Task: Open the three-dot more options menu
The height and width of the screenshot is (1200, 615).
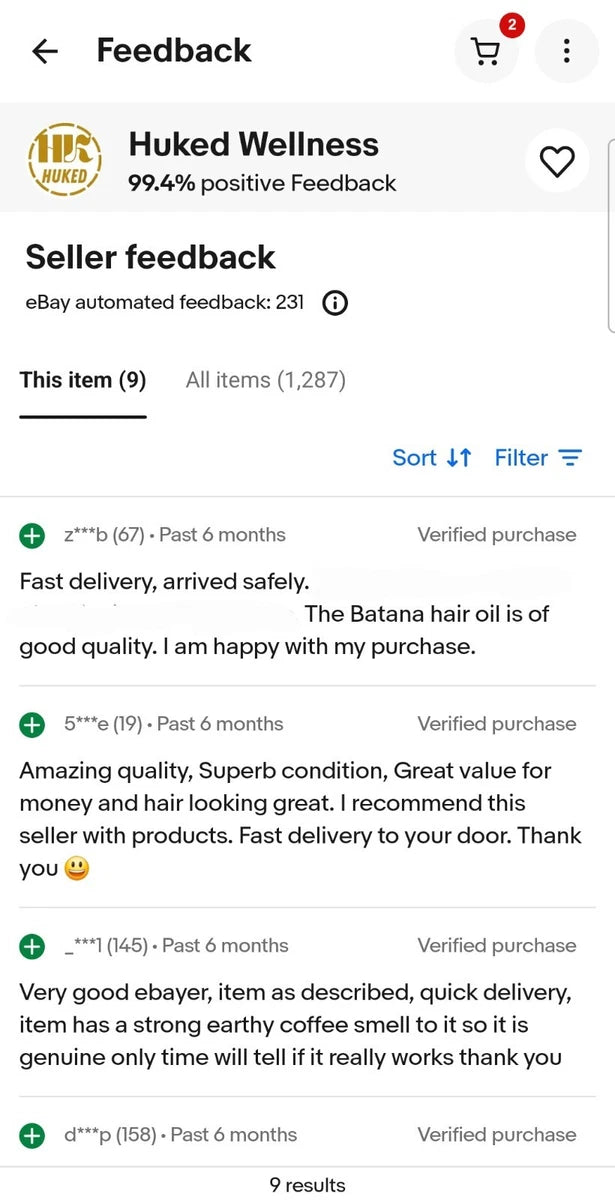Action: click(566, 51)
